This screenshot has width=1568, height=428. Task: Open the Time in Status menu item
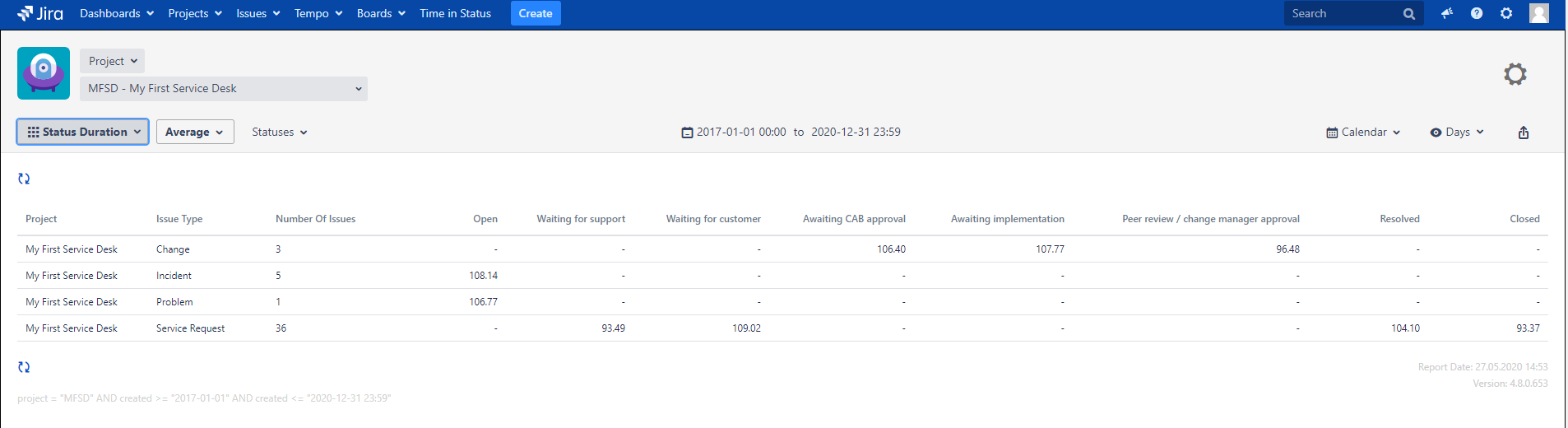[455, 13]
